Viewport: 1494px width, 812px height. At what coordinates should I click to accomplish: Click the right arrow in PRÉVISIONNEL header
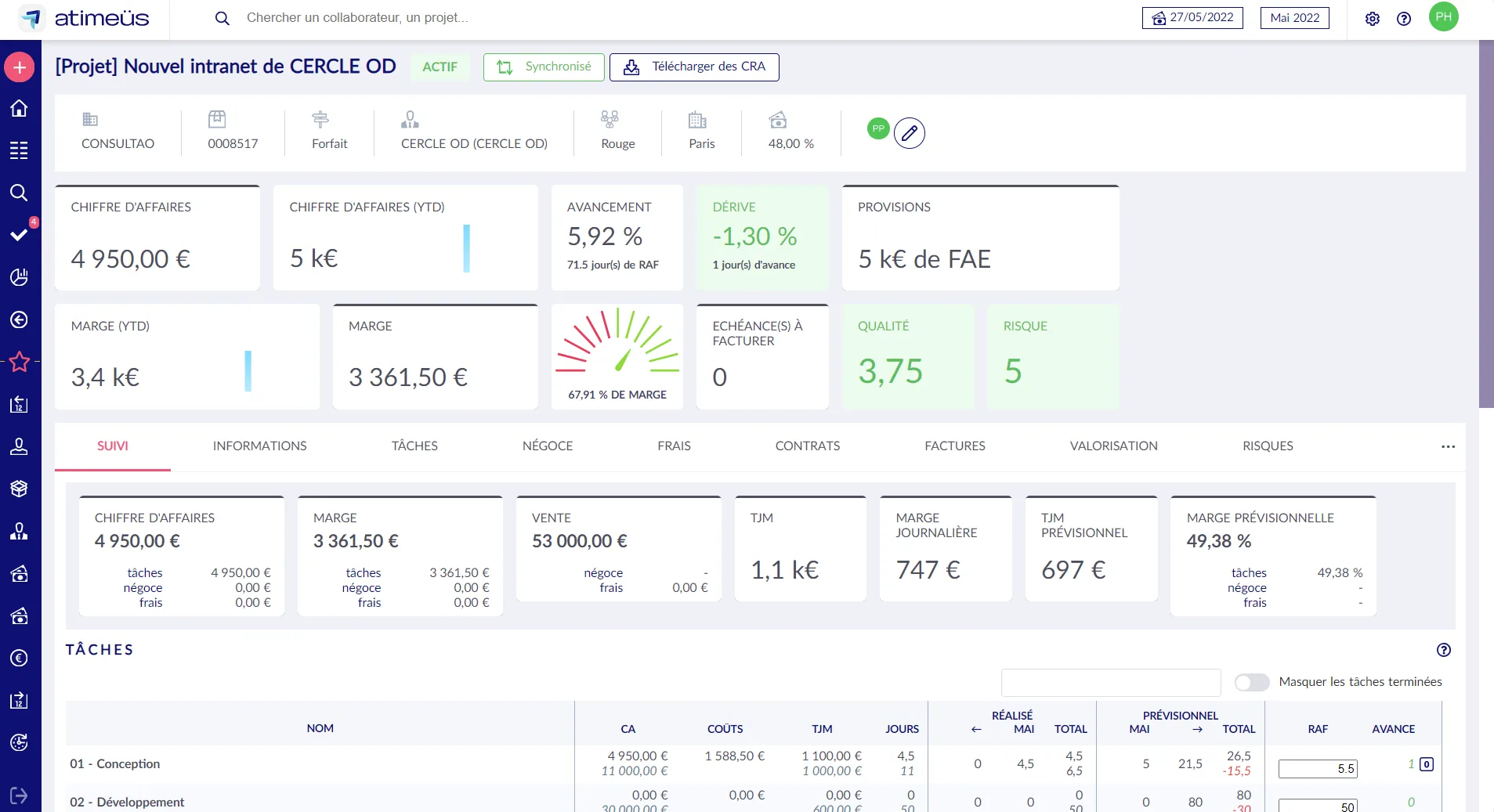1197,729
